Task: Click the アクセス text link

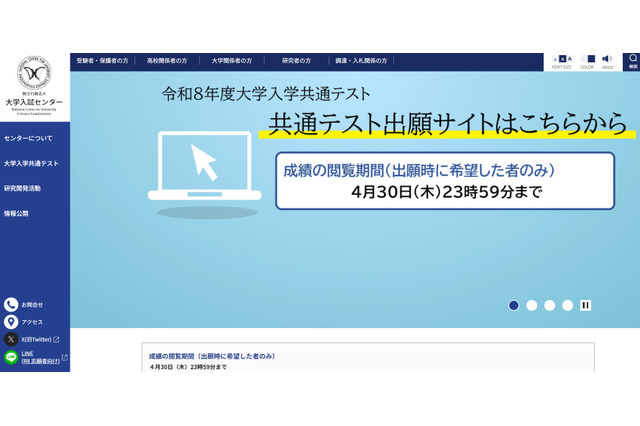Action: (x=32, y=322)
